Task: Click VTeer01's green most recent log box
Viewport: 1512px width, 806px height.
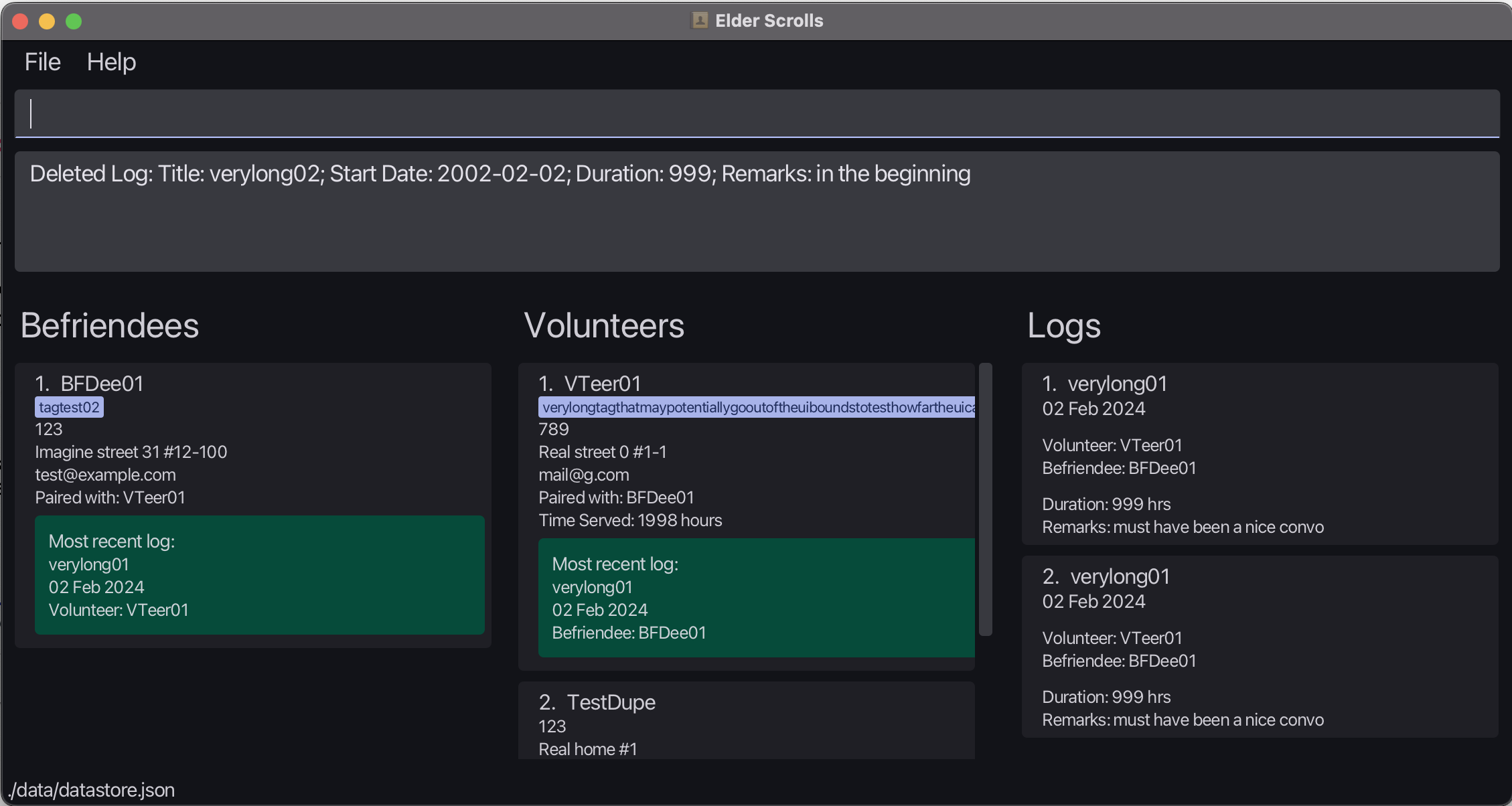Action: tap(756, 598)
